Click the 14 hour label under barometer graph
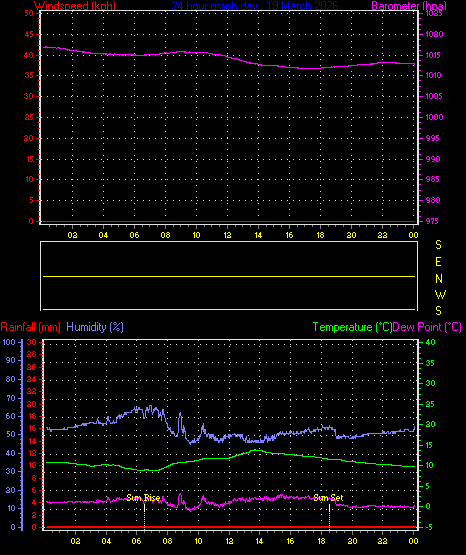466x555 pixels. tap(258, 235)
